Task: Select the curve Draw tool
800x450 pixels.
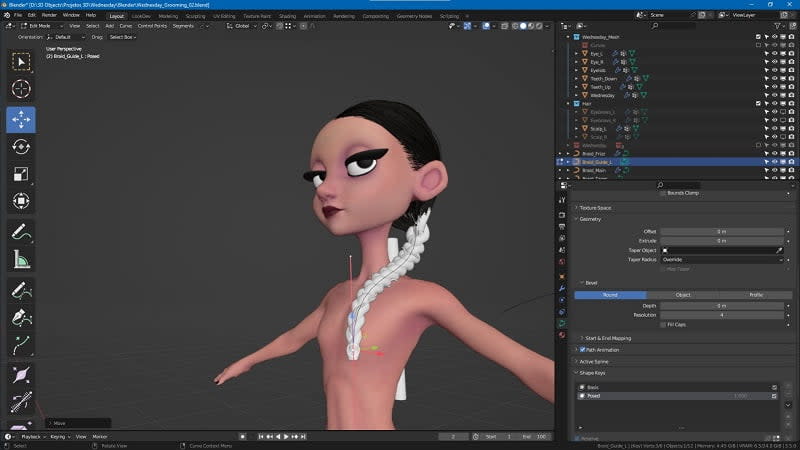Action: (21, 290)
